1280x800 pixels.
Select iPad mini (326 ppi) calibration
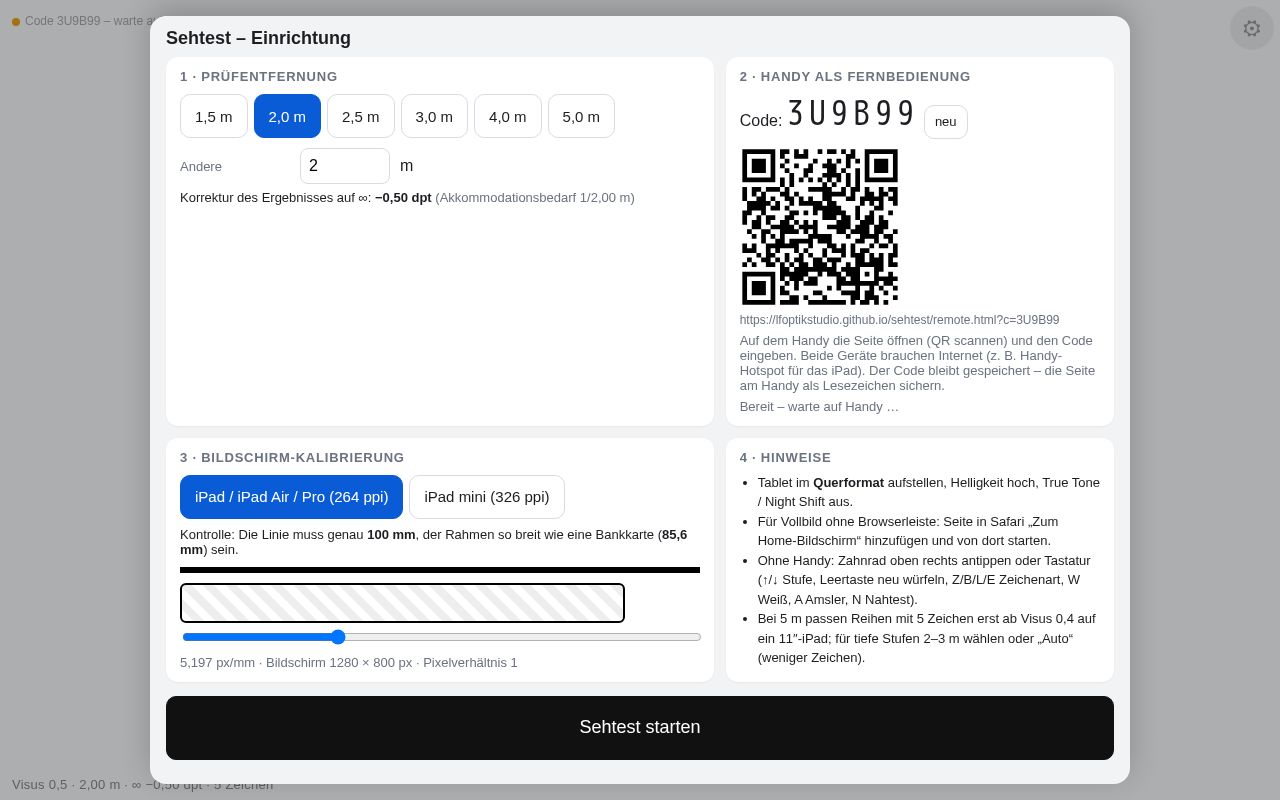tap(487, 497)
